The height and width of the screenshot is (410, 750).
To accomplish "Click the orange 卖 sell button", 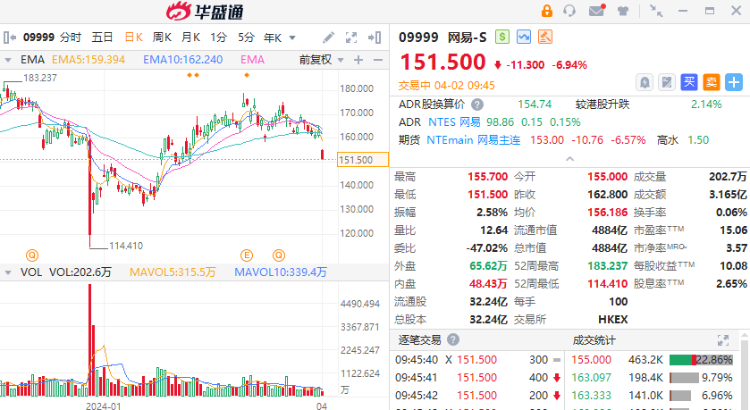I will point(711,82).
